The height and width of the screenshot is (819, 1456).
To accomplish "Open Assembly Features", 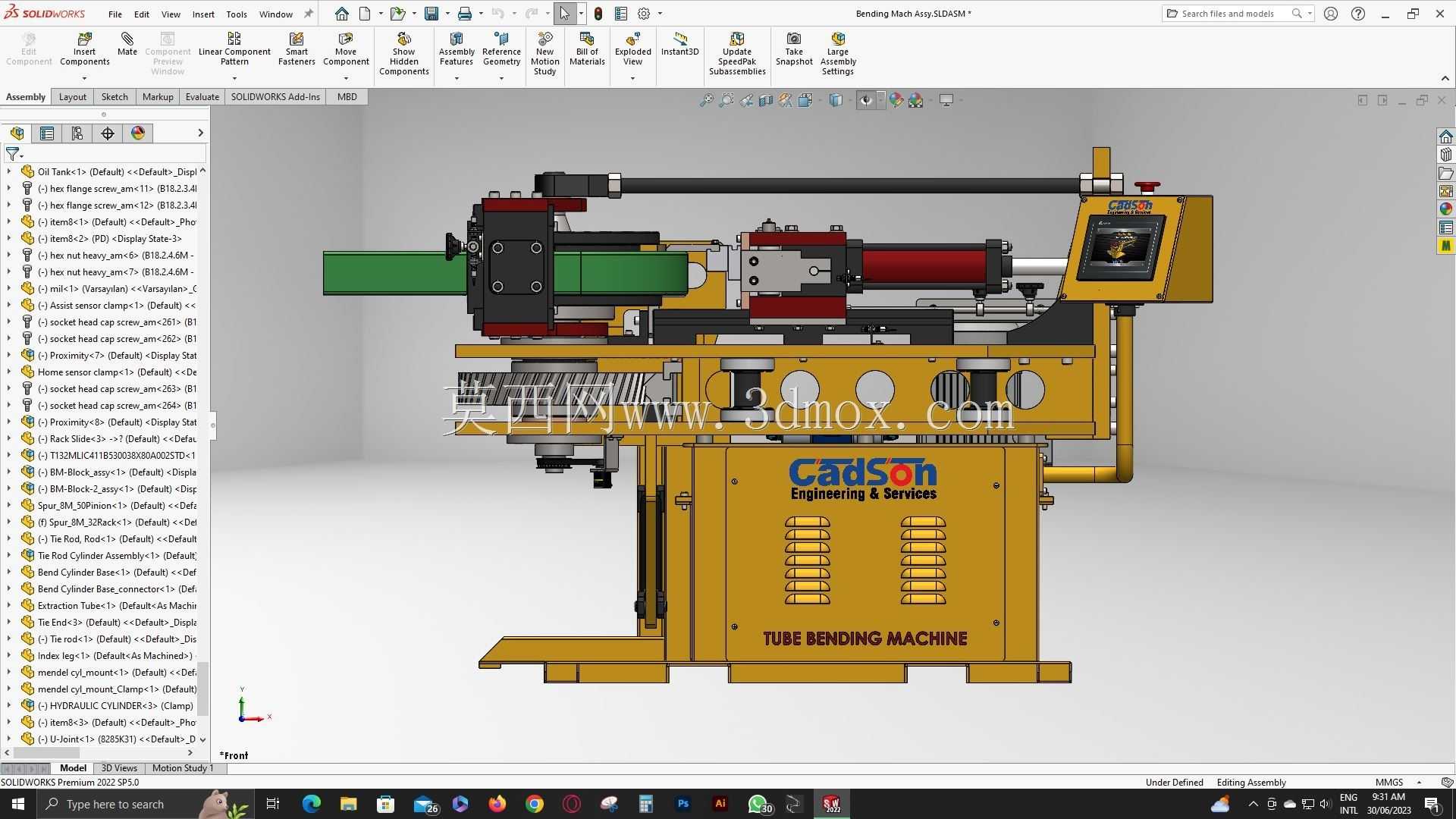I will (457, 49).
